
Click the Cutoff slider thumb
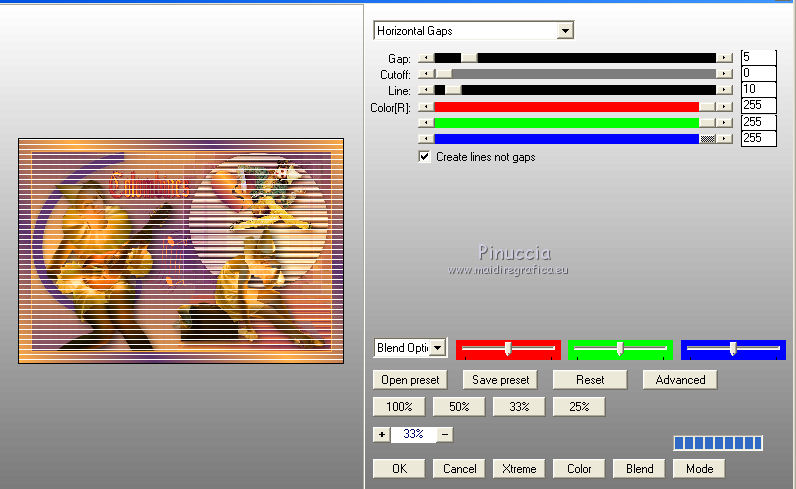pos(444,74)
